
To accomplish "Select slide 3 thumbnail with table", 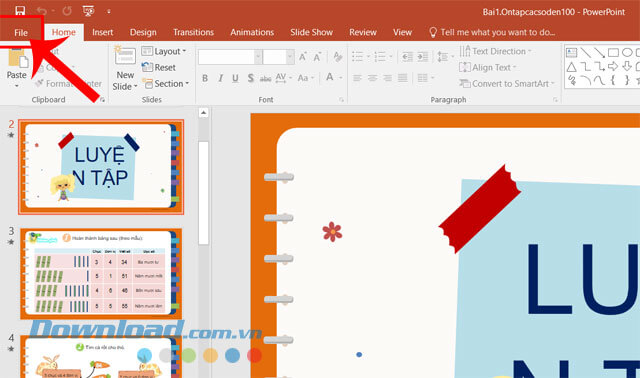I will (101, 273).
